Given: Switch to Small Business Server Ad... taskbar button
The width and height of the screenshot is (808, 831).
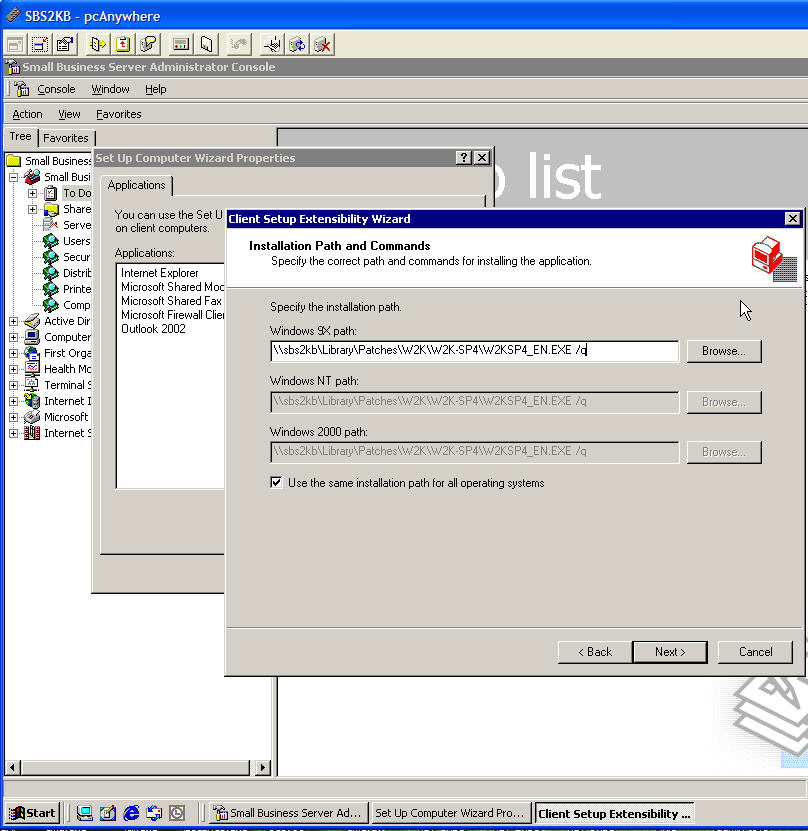Looking at the screenshot, I should click(289, 813).
